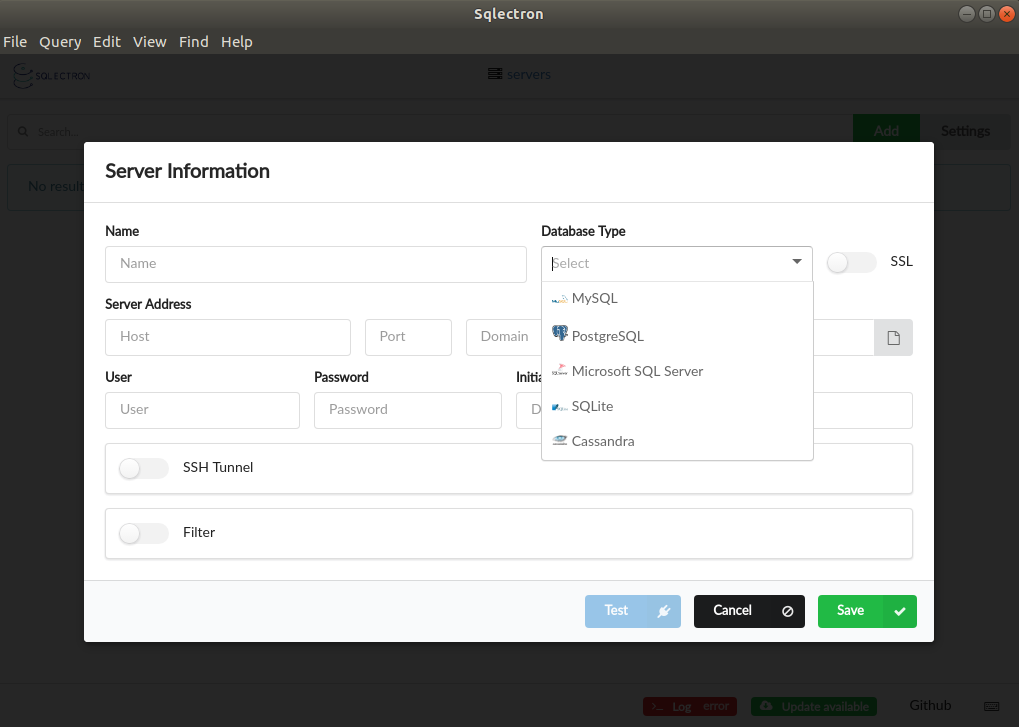Click the servers icon in header

495,74
